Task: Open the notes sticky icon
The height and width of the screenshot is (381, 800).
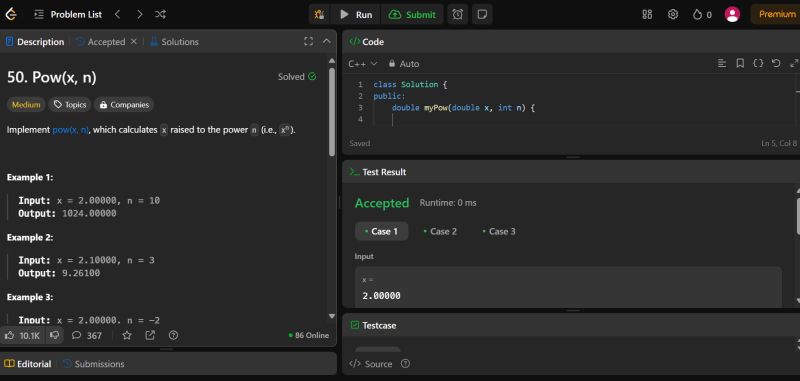Action: pos(482,15)
